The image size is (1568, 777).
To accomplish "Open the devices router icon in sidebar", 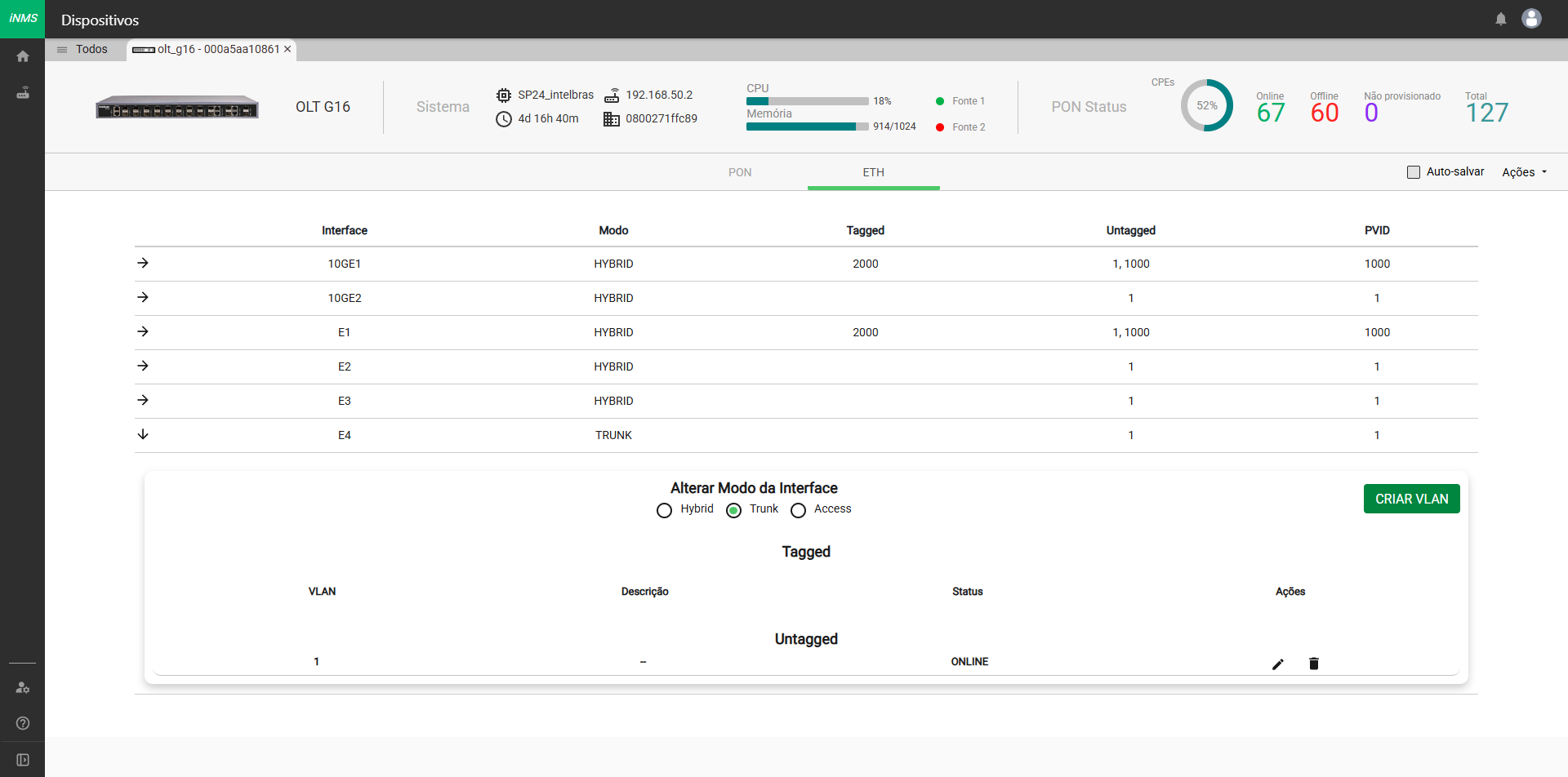I will (23, 93).
